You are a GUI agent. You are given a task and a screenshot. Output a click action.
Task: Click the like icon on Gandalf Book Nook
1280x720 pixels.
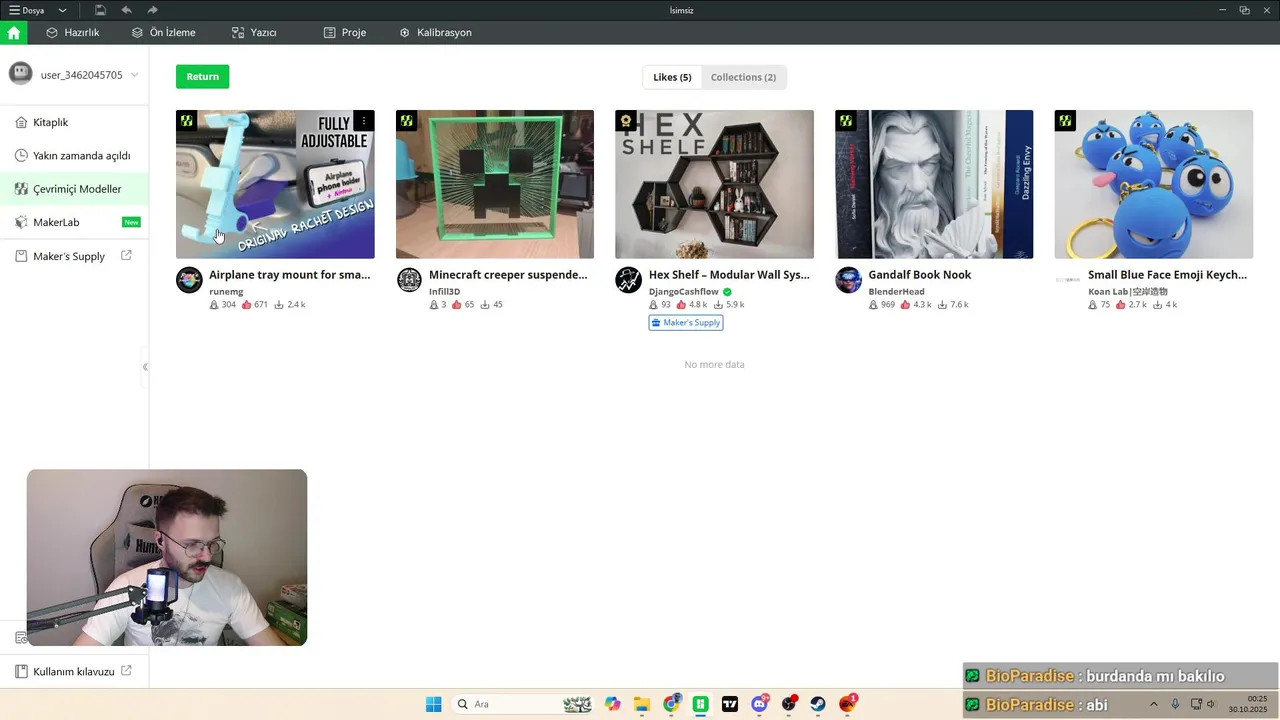(x=906, y=305)
